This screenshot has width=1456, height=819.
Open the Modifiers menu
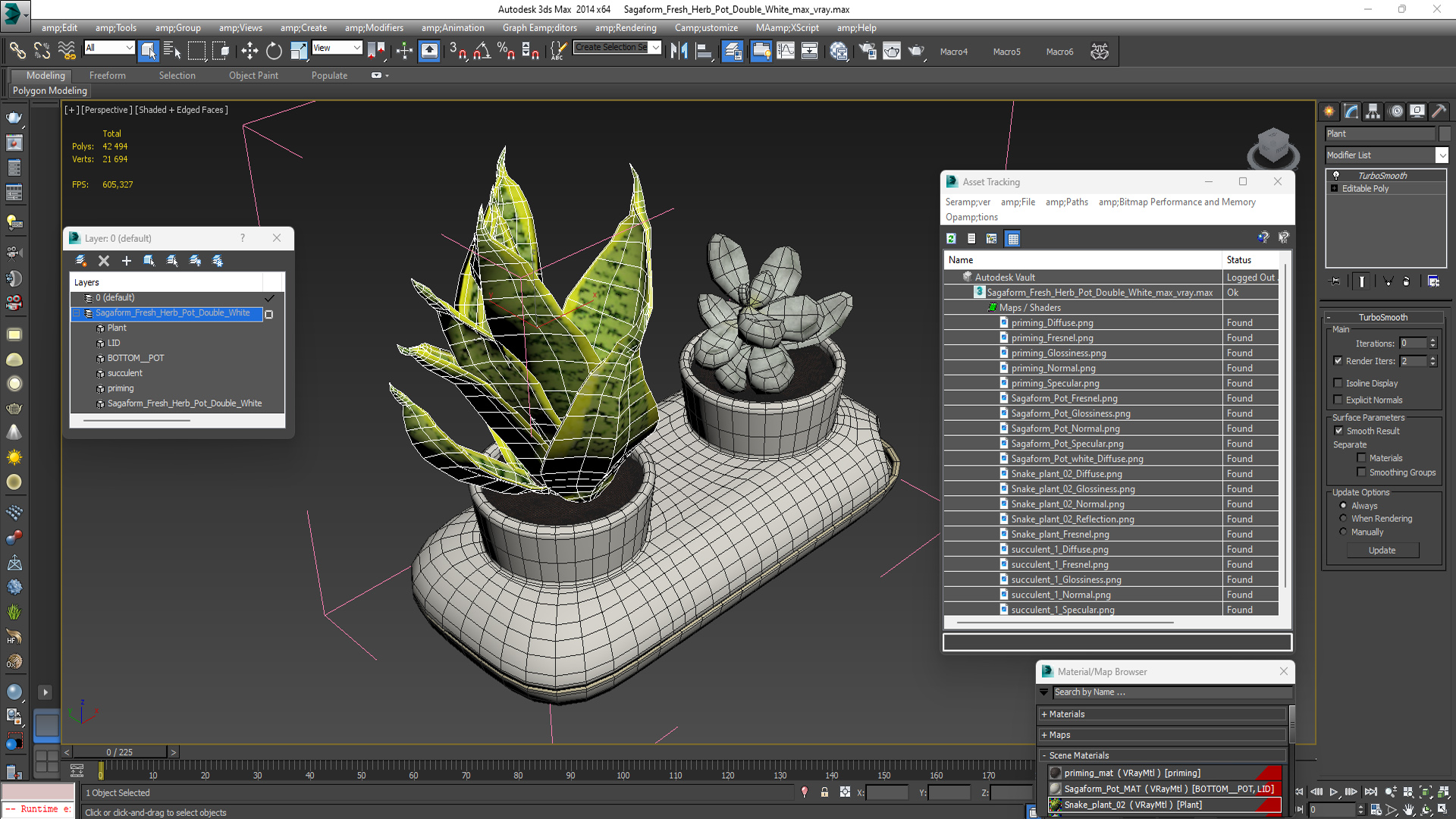pyautogui.click(x=374, y=28)
